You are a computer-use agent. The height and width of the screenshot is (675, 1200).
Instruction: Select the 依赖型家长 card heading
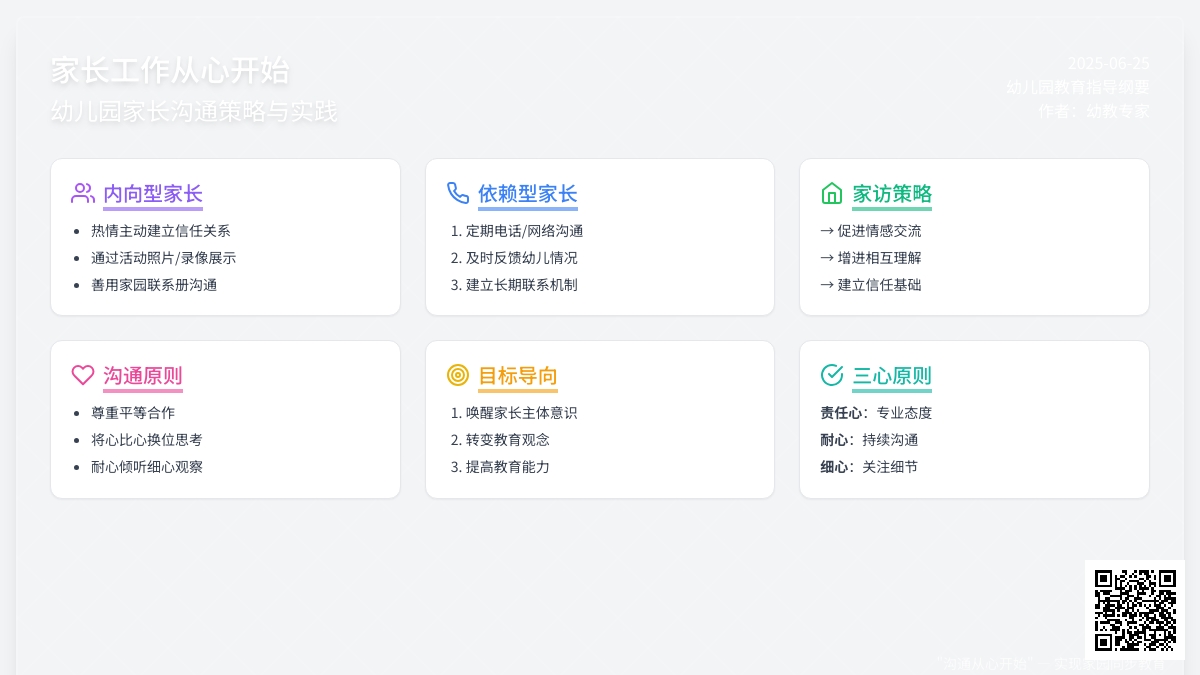pos(528,194)
